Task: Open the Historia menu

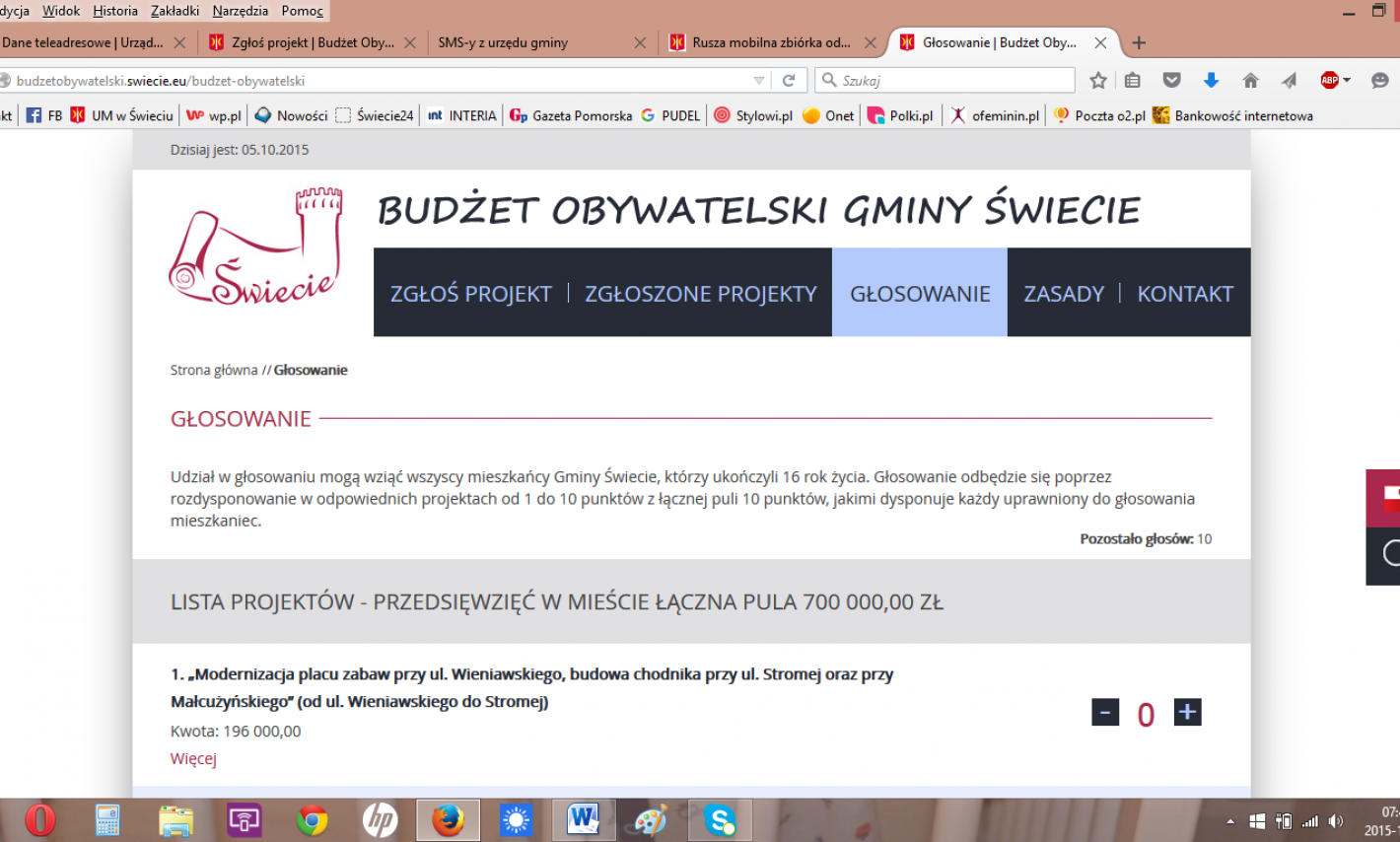Action: point(115,11)
